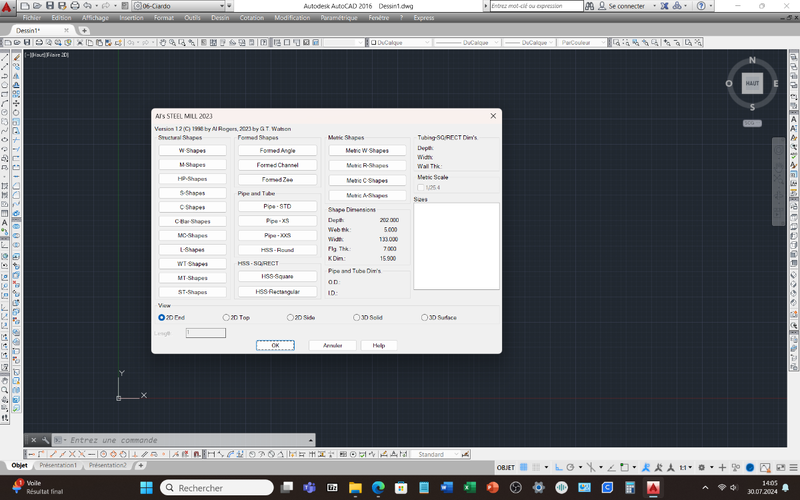The image size is (800, 500).
Task: Click the Formed Angle button
Action: (277, 151)
